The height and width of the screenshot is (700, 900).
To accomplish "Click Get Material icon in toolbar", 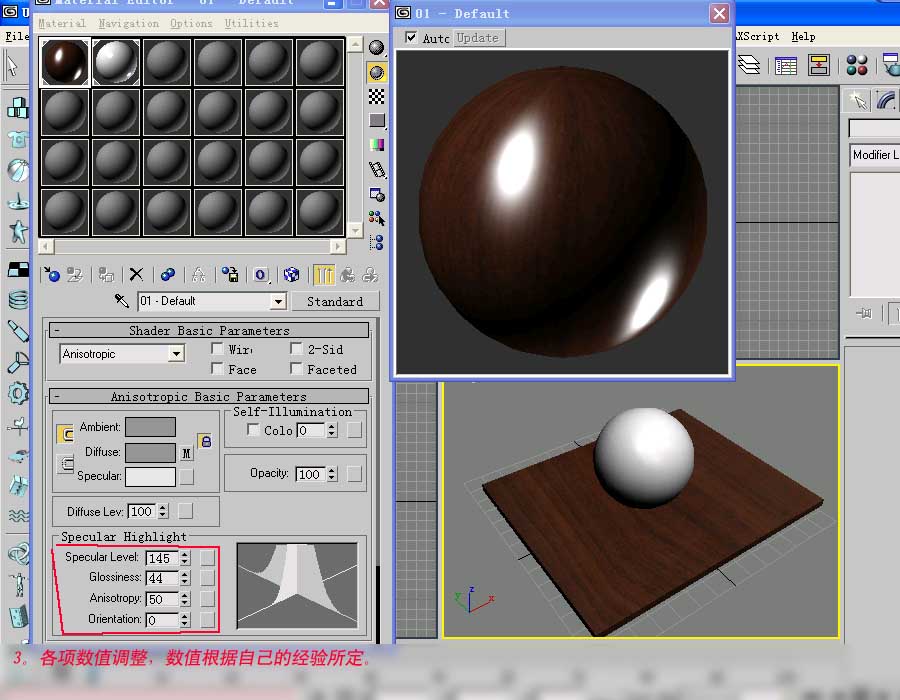I will coord(52,274).
